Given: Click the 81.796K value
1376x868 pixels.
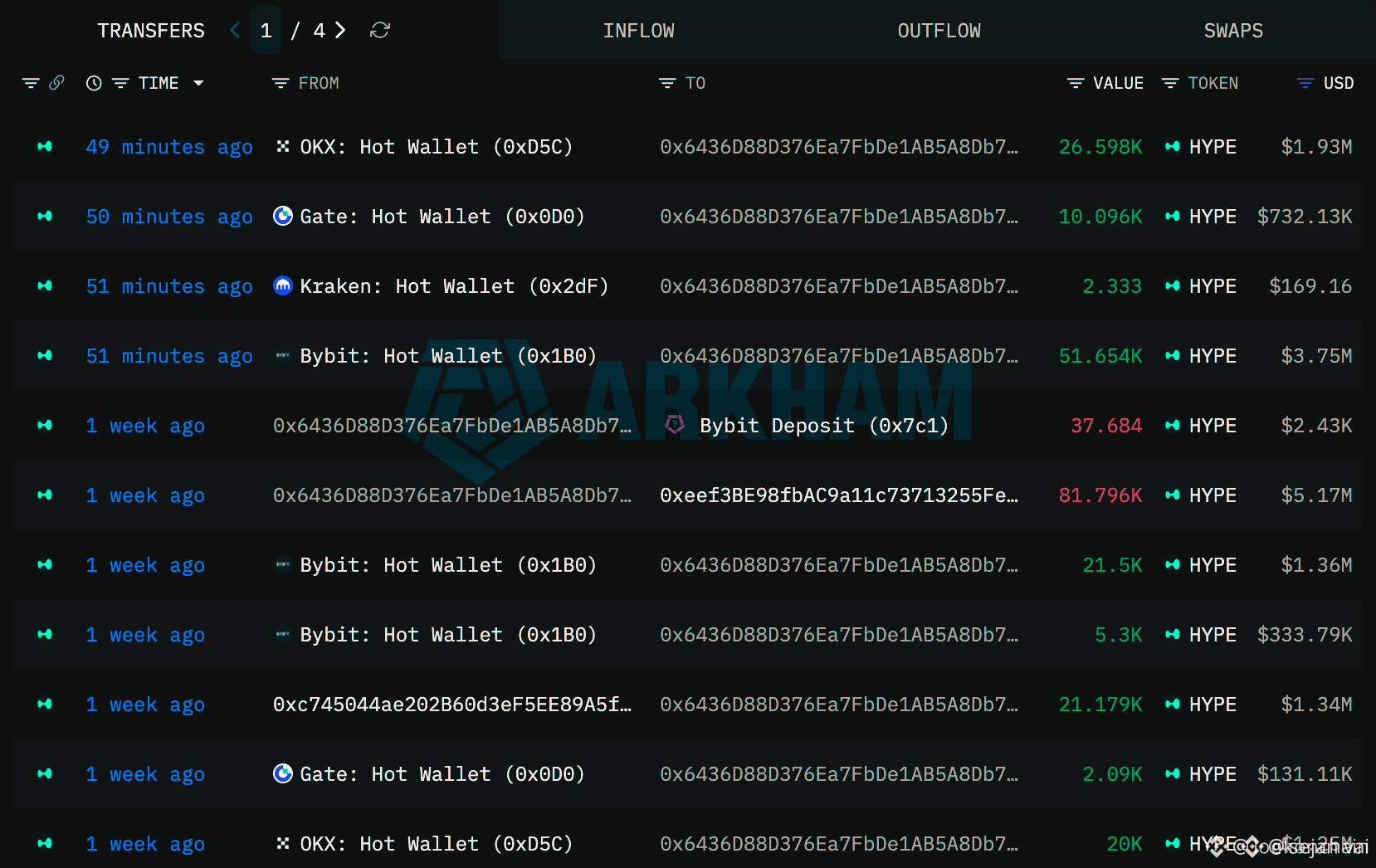Looking at the screenshot, I should coord(1100,495).
